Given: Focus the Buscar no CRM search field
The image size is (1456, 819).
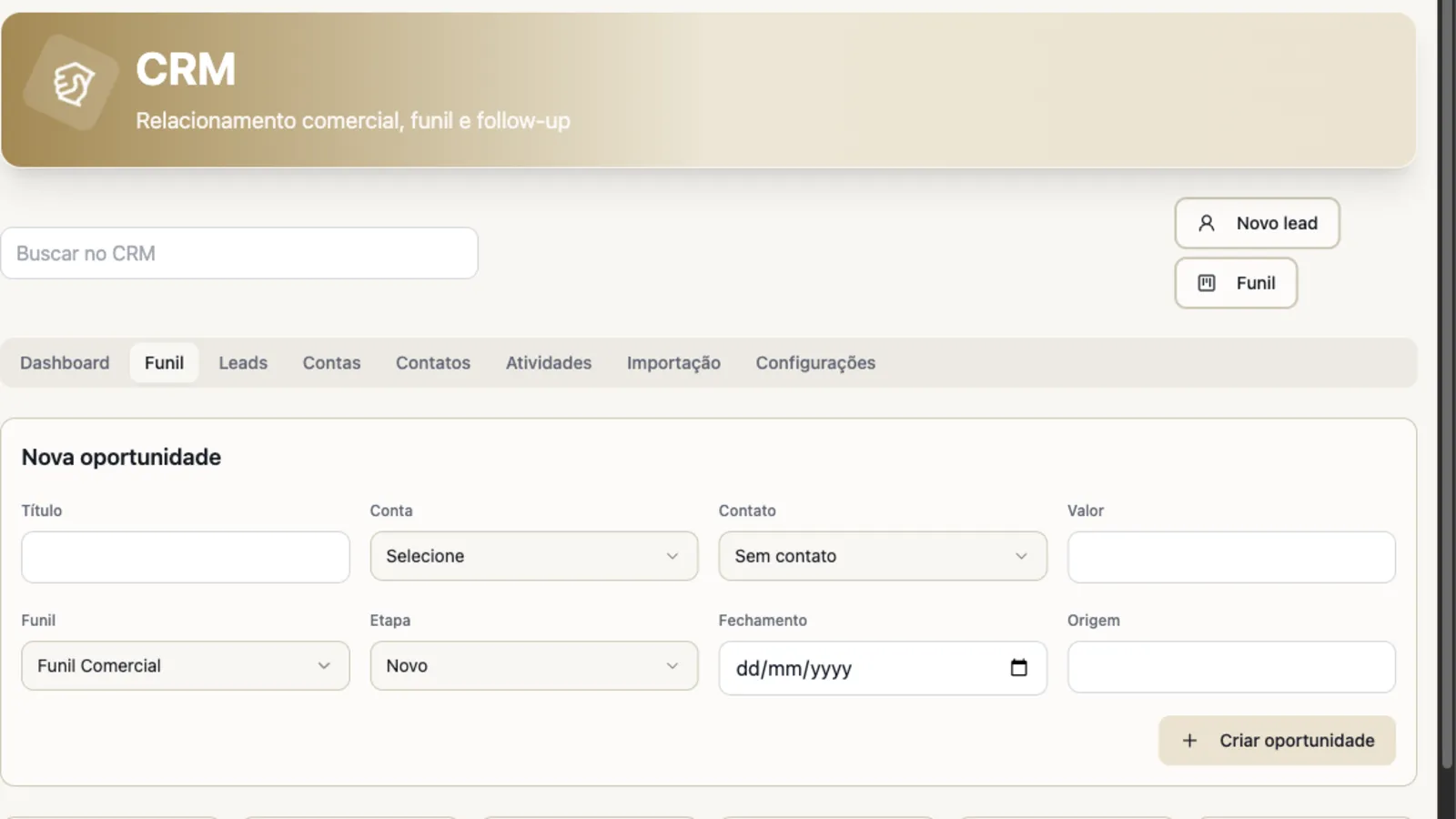Looking at the screenshot, I should click(239, 253).
